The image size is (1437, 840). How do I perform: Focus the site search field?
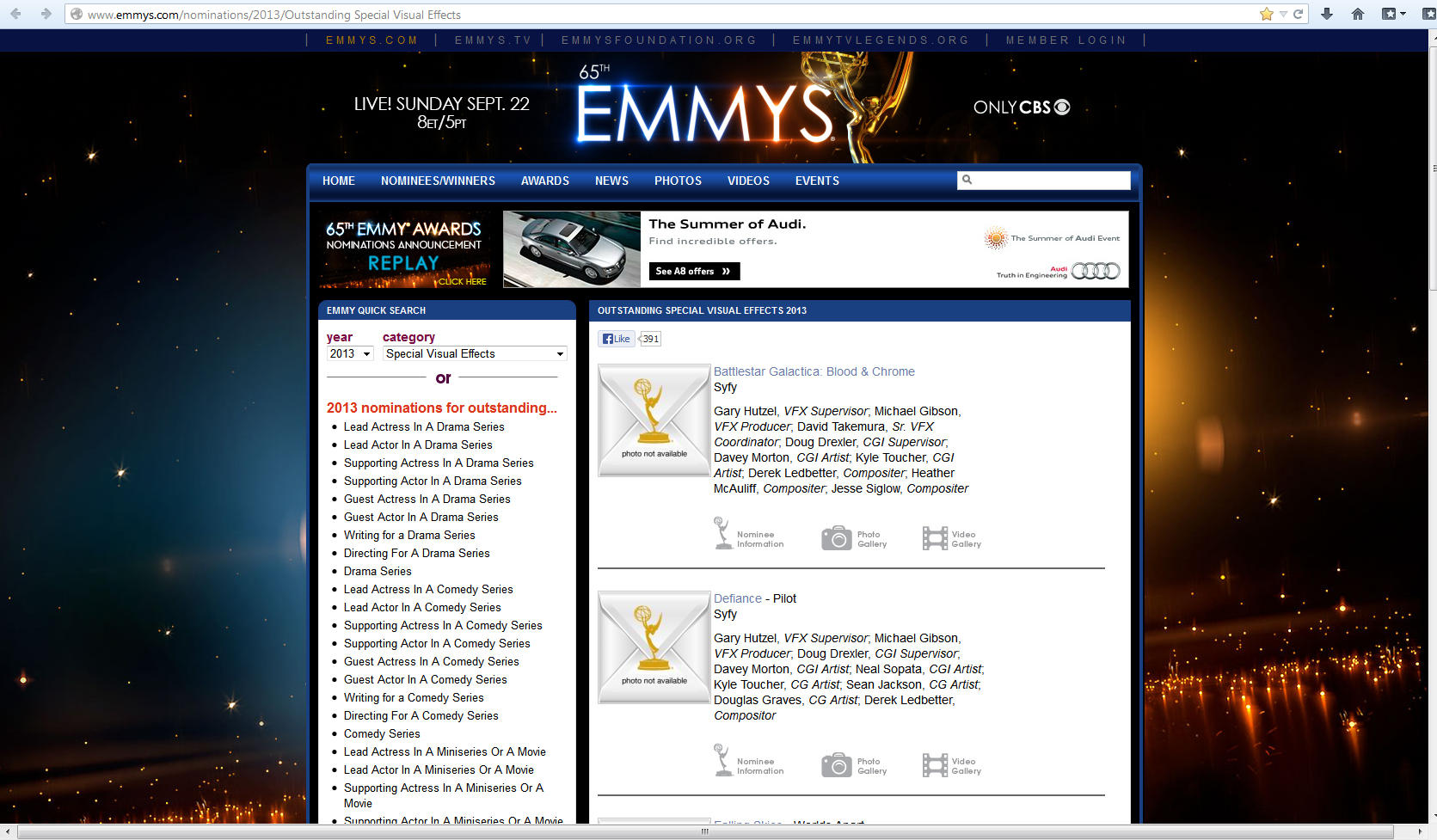[x=1043, y=180]
